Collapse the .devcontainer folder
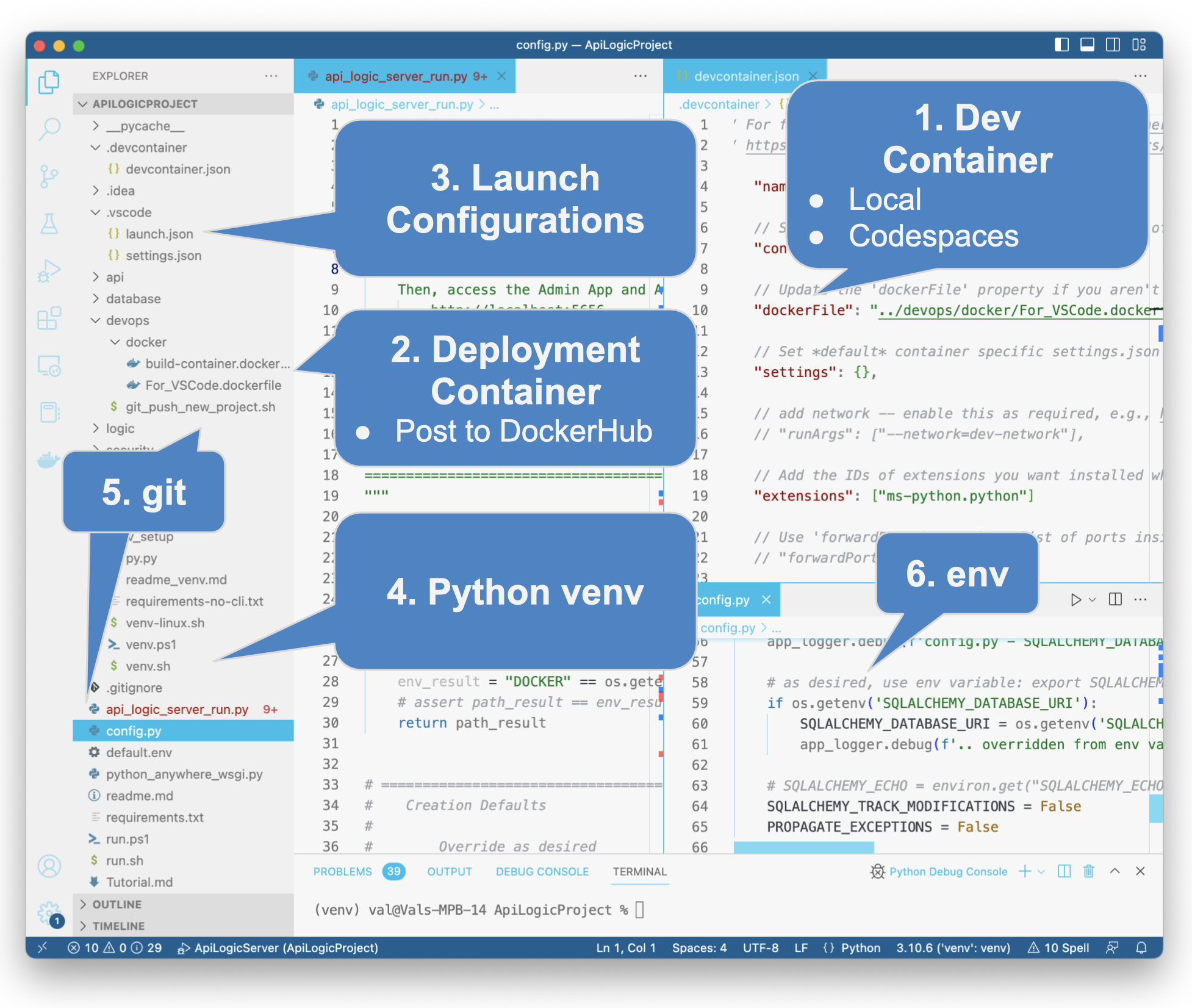Viewport: 1192px width, 1008px height. pyautogui.click(x=183, y=147)
